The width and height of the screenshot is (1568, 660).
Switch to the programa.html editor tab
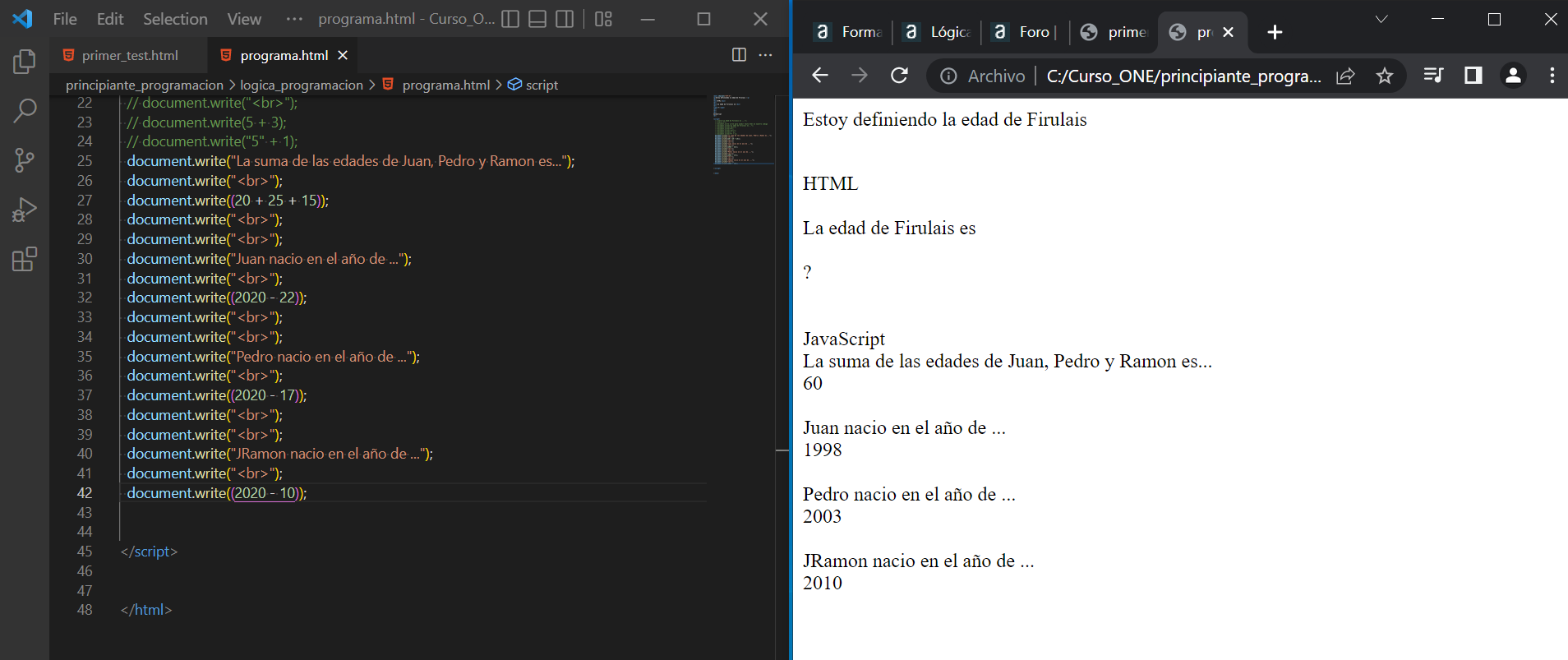click(284, 55)
